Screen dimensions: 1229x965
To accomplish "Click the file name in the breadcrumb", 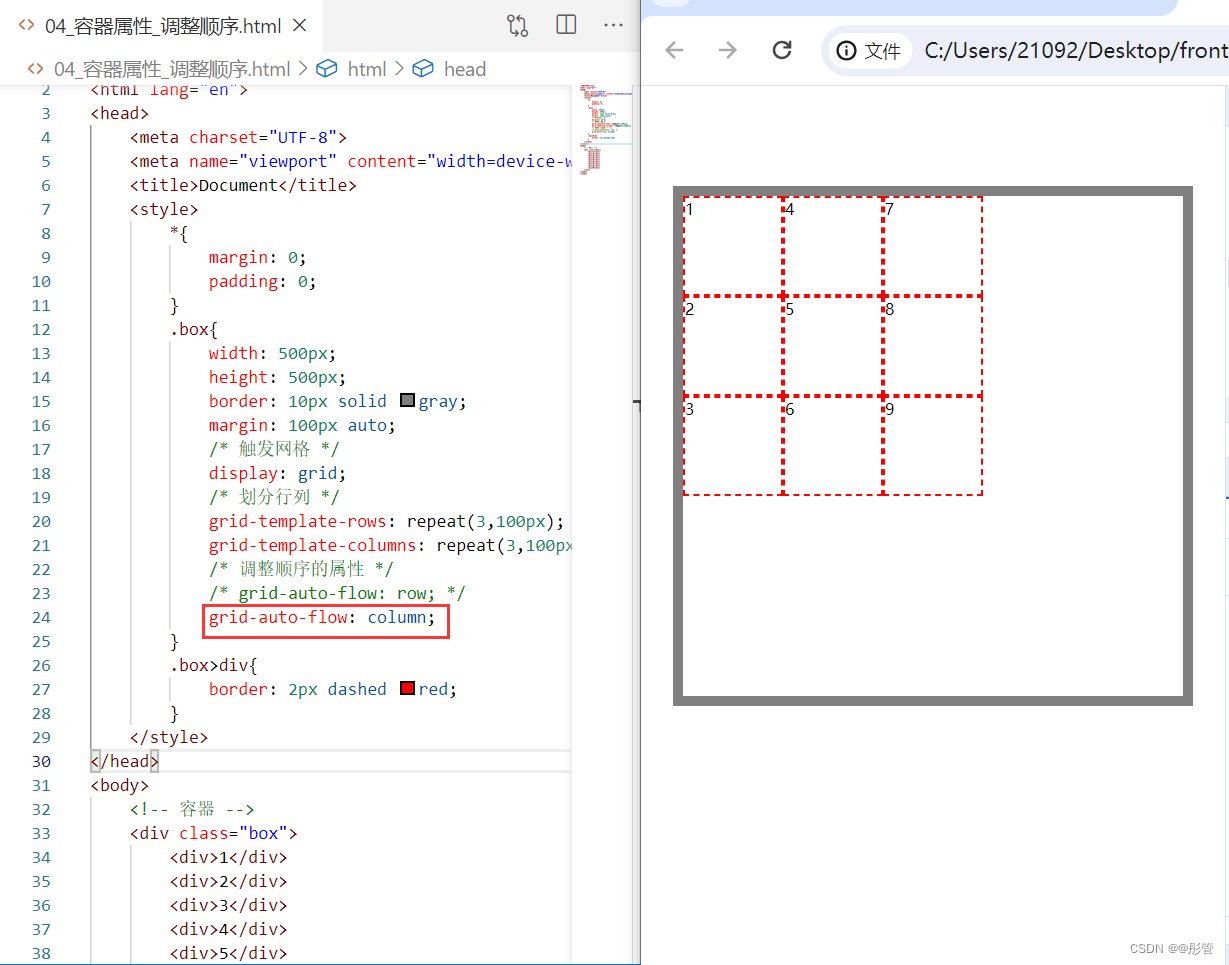I will [172, 69].
